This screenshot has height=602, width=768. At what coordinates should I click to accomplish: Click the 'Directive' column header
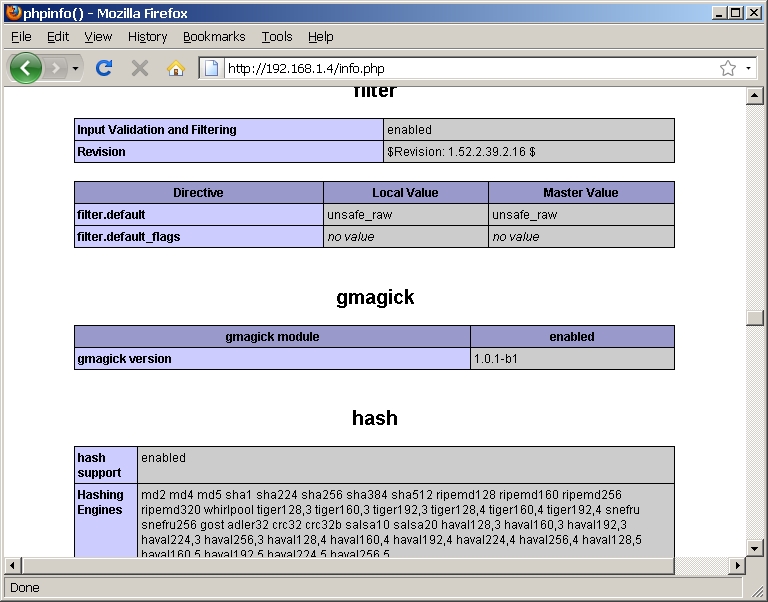click(x=198, y=193)
